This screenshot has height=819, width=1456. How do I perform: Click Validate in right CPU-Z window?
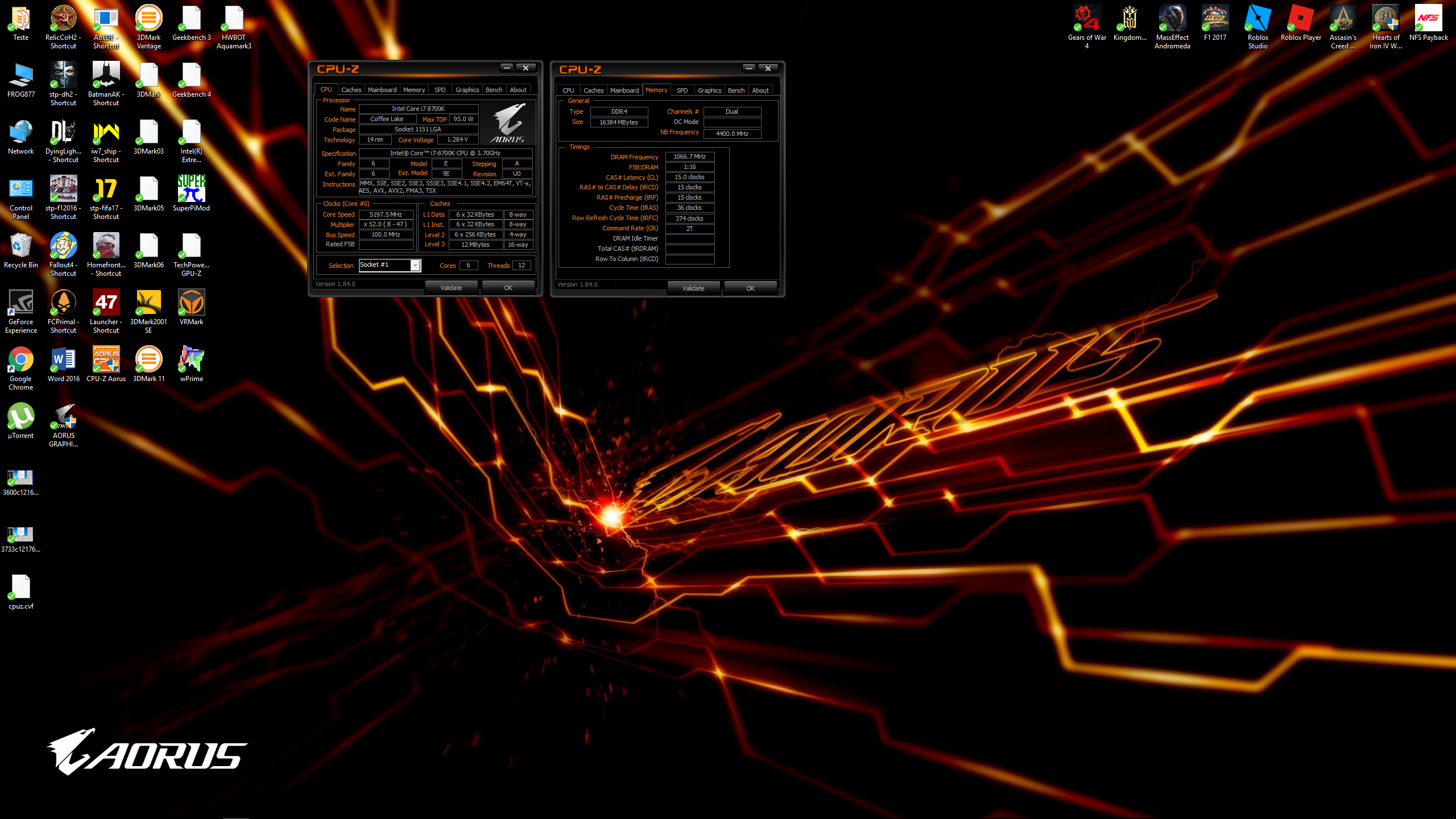pyautogui.click(x=693, y=288)
